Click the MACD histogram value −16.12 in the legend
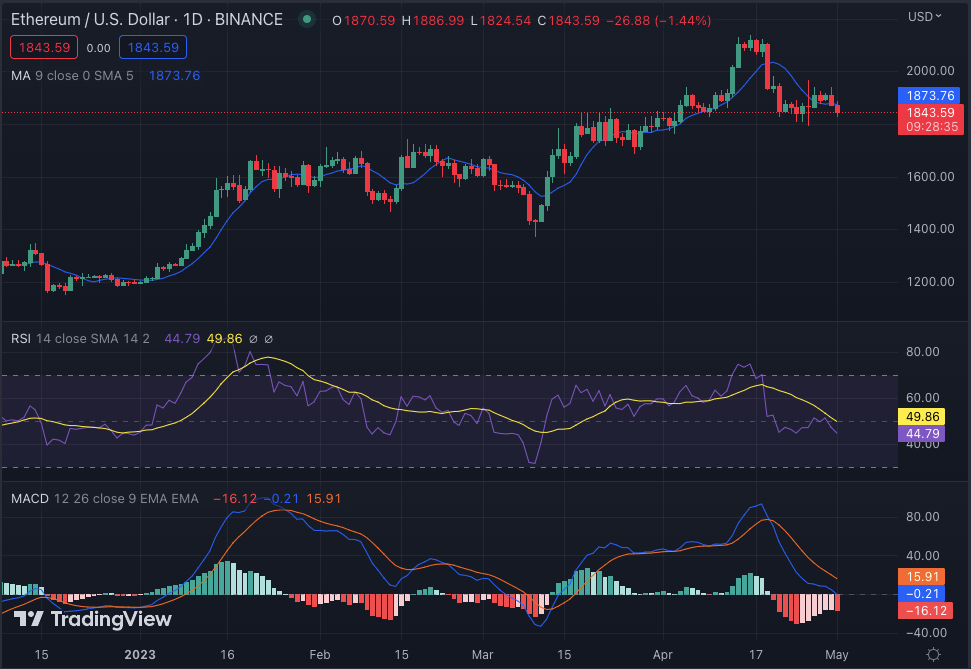971x669 pixels. point(235,499)
